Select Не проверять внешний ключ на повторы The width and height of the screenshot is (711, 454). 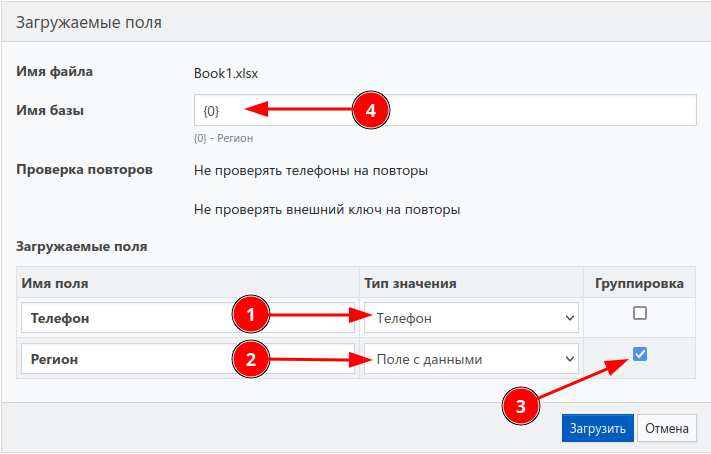pos(327,211)
